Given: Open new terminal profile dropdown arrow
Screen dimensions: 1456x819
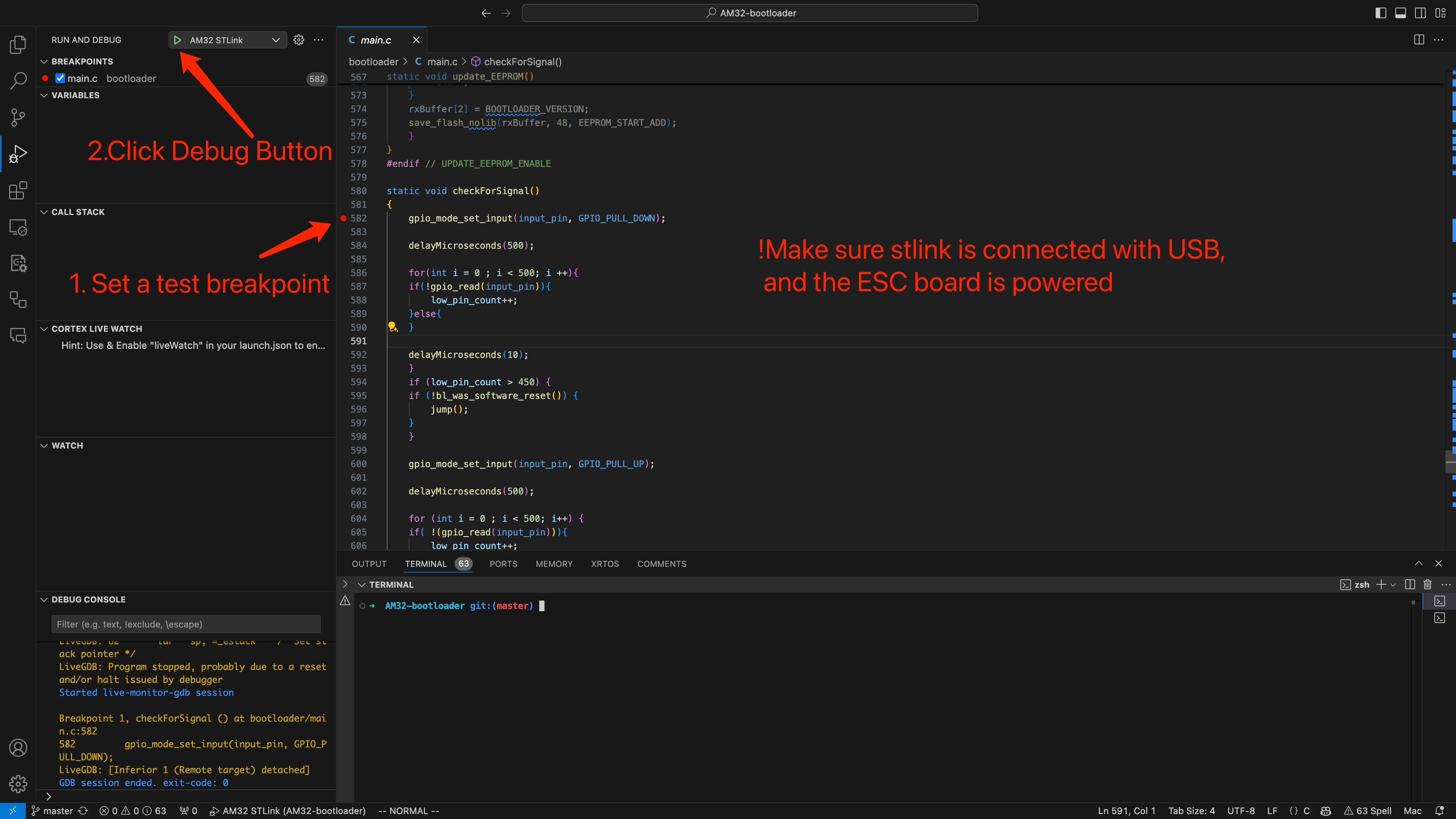Looking at the screenshot, I should (x=1393, y=584).
